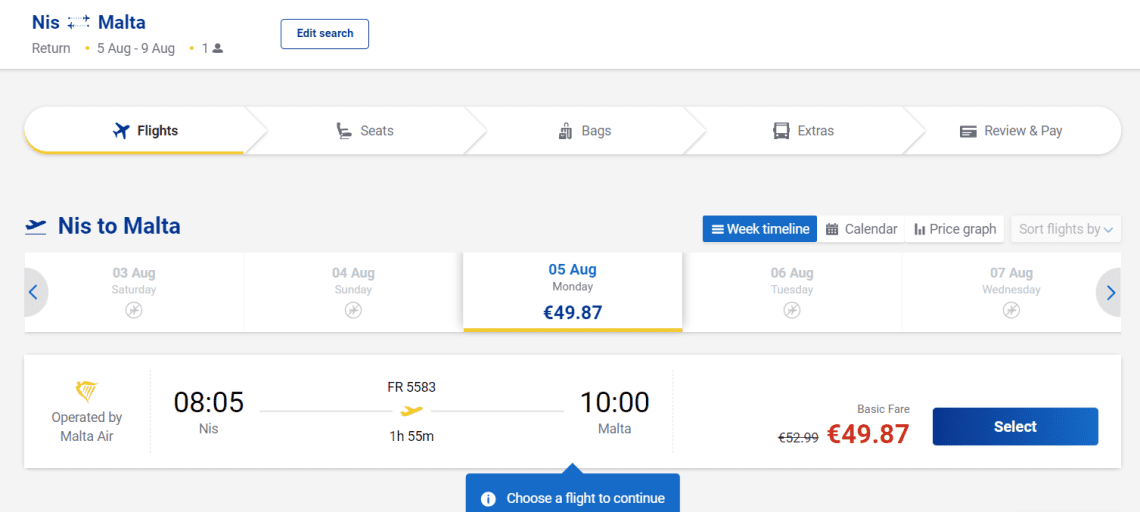Show previous dates with left chevron

(x=33, y=292)
